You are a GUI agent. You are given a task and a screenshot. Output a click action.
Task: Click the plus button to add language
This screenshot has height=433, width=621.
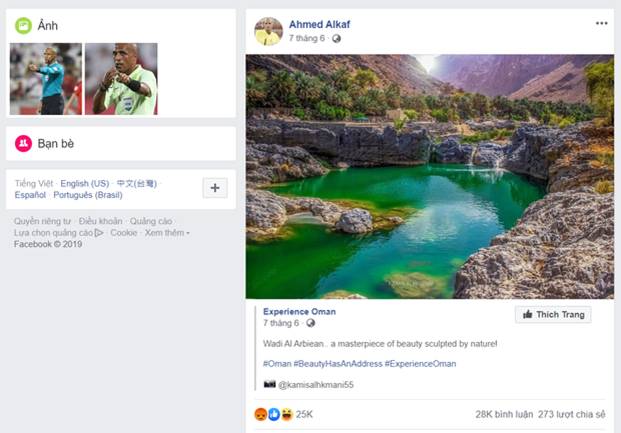(x=215, y=188)
